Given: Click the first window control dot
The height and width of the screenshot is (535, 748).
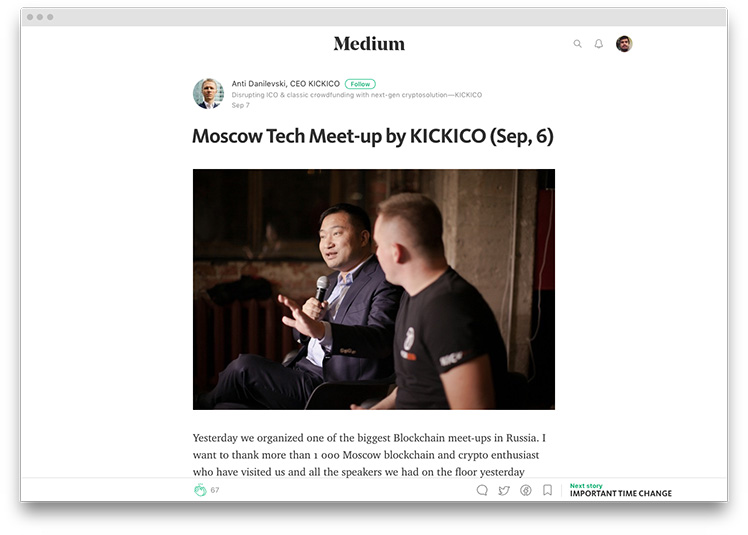Looking at the screenshot, I should coord(30,17).
